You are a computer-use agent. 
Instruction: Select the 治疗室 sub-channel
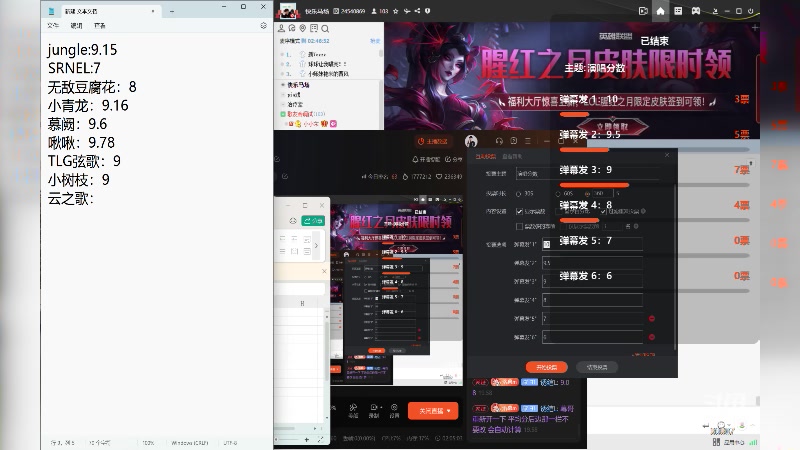click(x=295, y=104)
